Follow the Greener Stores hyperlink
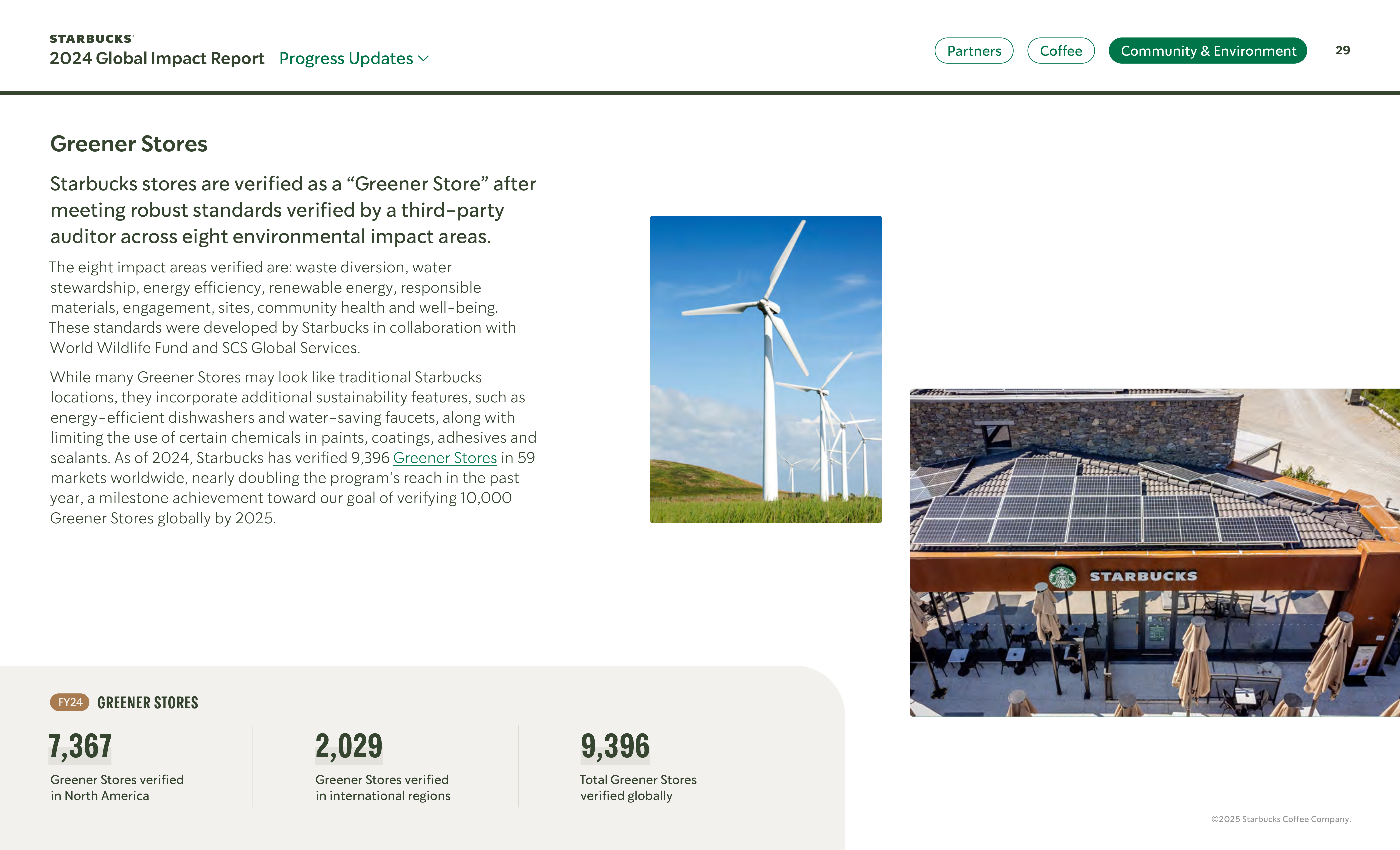Image resolution: width=1400 pixels, height=850 pixels. click(445, 458)
